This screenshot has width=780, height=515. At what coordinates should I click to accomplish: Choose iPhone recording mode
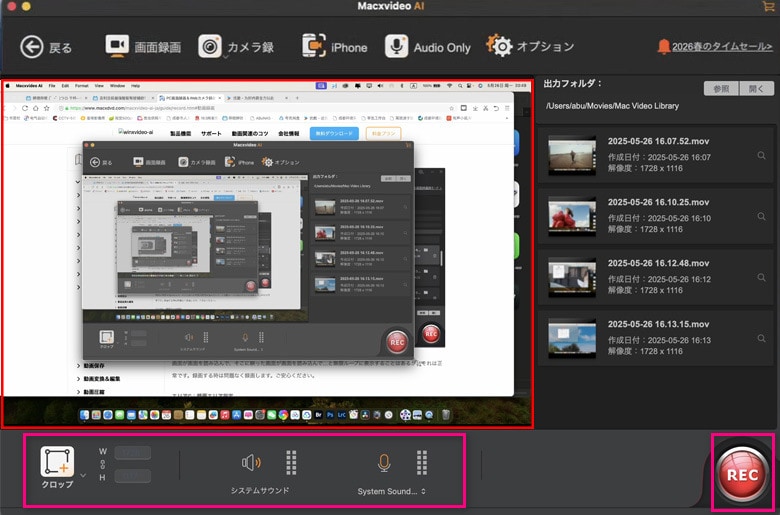(334, 47)
